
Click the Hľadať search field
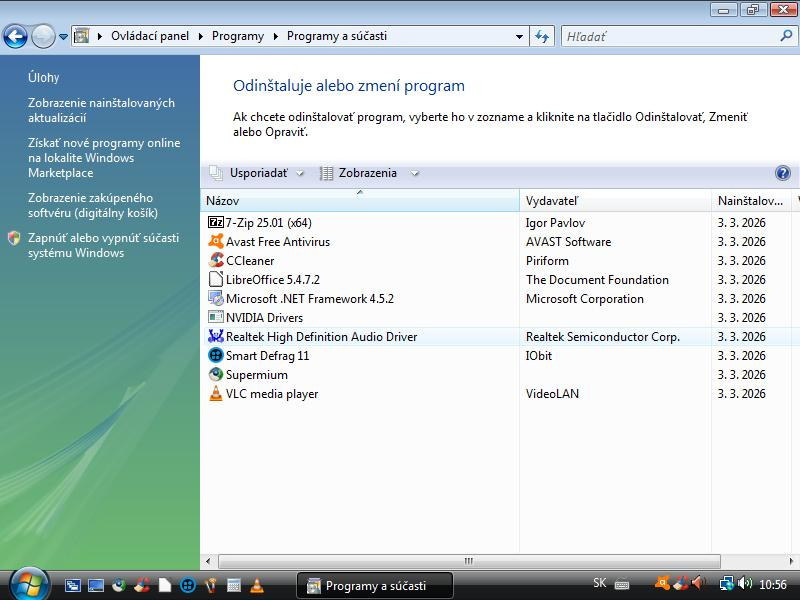coord(670,36)
